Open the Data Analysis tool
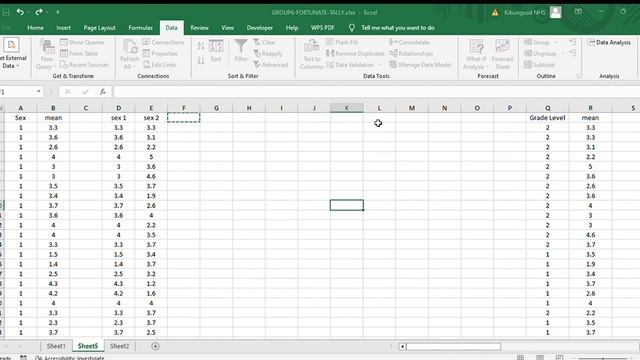The image size is (640, 360). tap(609, 42)
